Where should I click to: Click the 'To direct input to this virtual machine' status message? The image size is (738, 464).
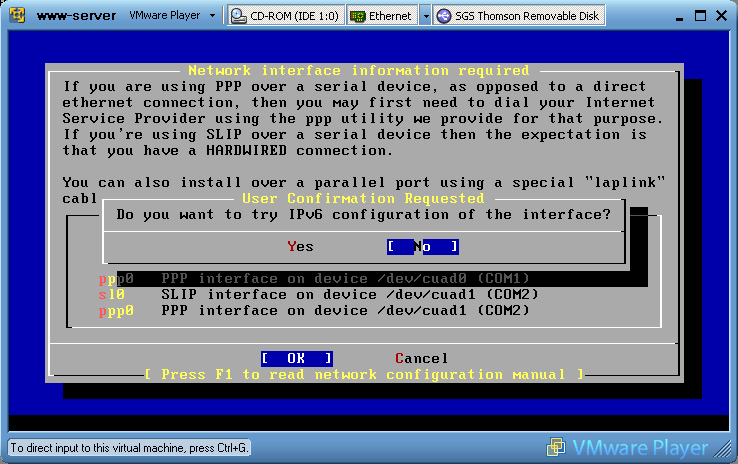[x=129, y=448]
